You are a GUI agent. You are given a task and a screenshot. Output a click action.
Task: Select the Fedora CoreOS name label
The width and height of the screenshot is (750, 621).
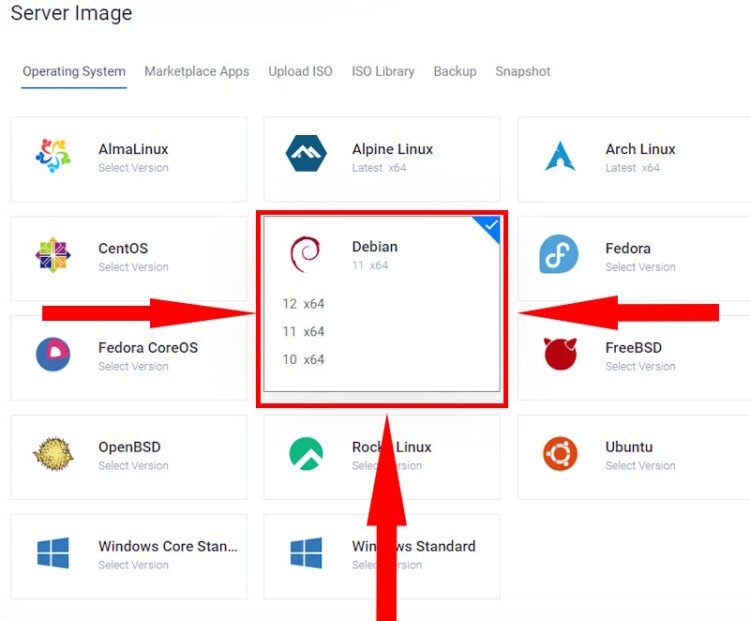click(148, 348)
